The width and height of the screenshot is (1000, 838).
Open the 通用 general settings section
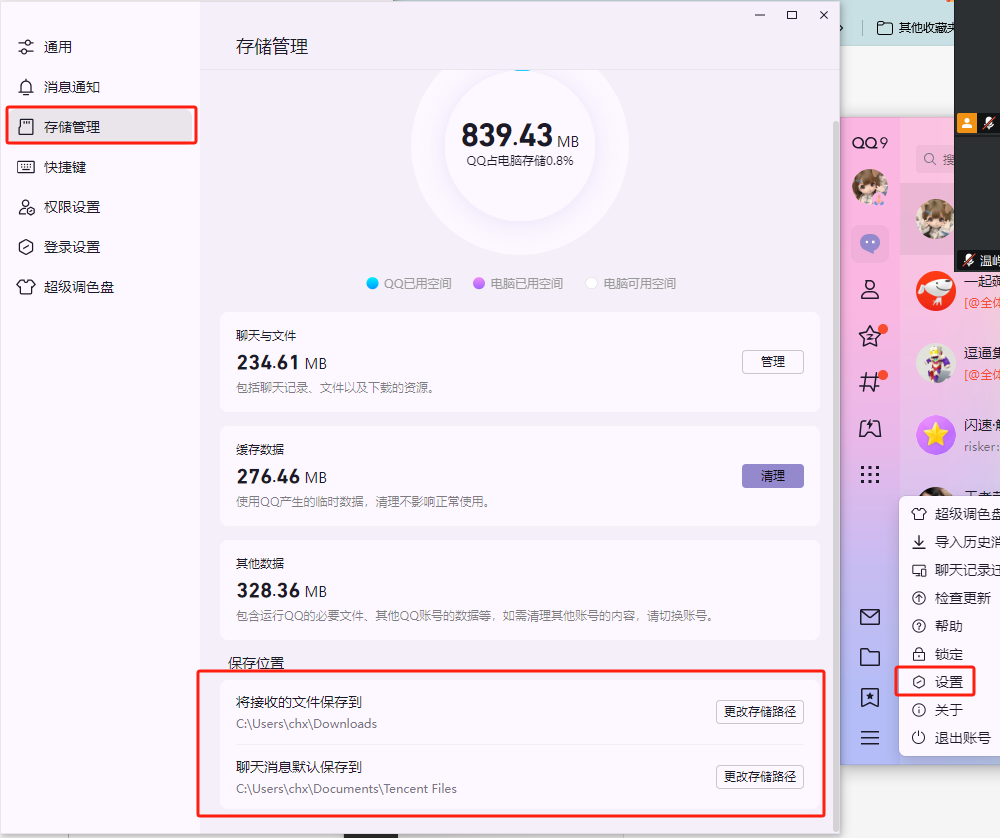(x=101, y=47)
